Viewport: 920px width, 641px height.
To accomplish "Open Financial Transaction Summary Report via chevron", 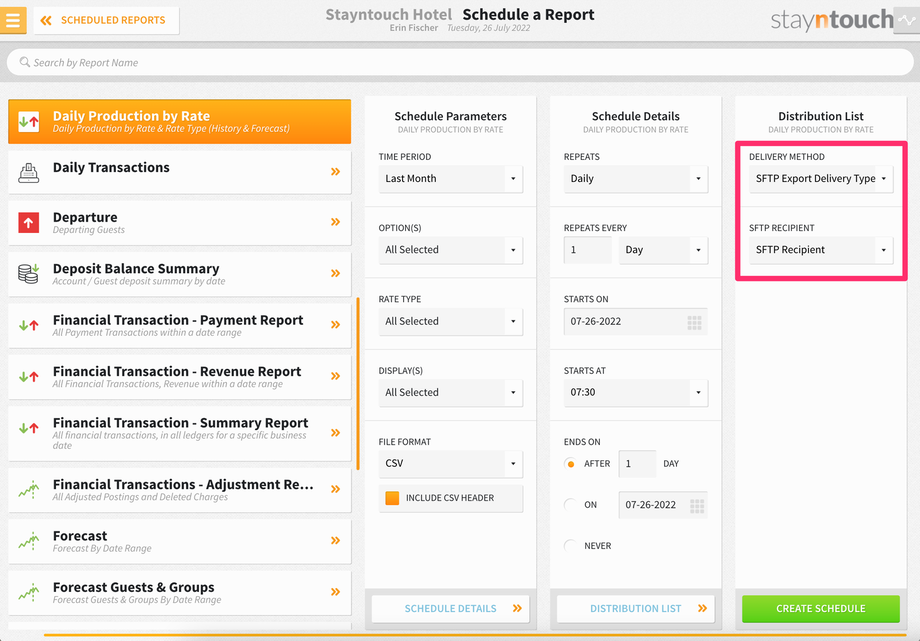I will point(335,433).
